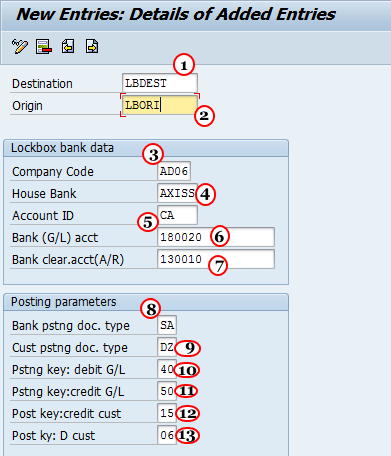The height and width of the screenshot is (456, 391).
Task: Click Pstng key:credit G/L field
Action: click(x=167, y=391)
